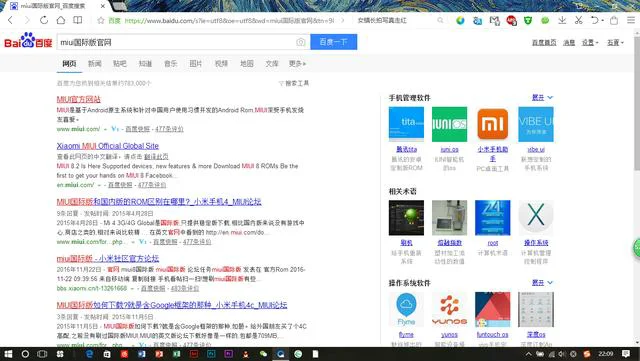Image resolution: width=640 pixels, height=361 pixels.
Task: Click the page vertical scrollbar
Action: (x=637, y=105)
